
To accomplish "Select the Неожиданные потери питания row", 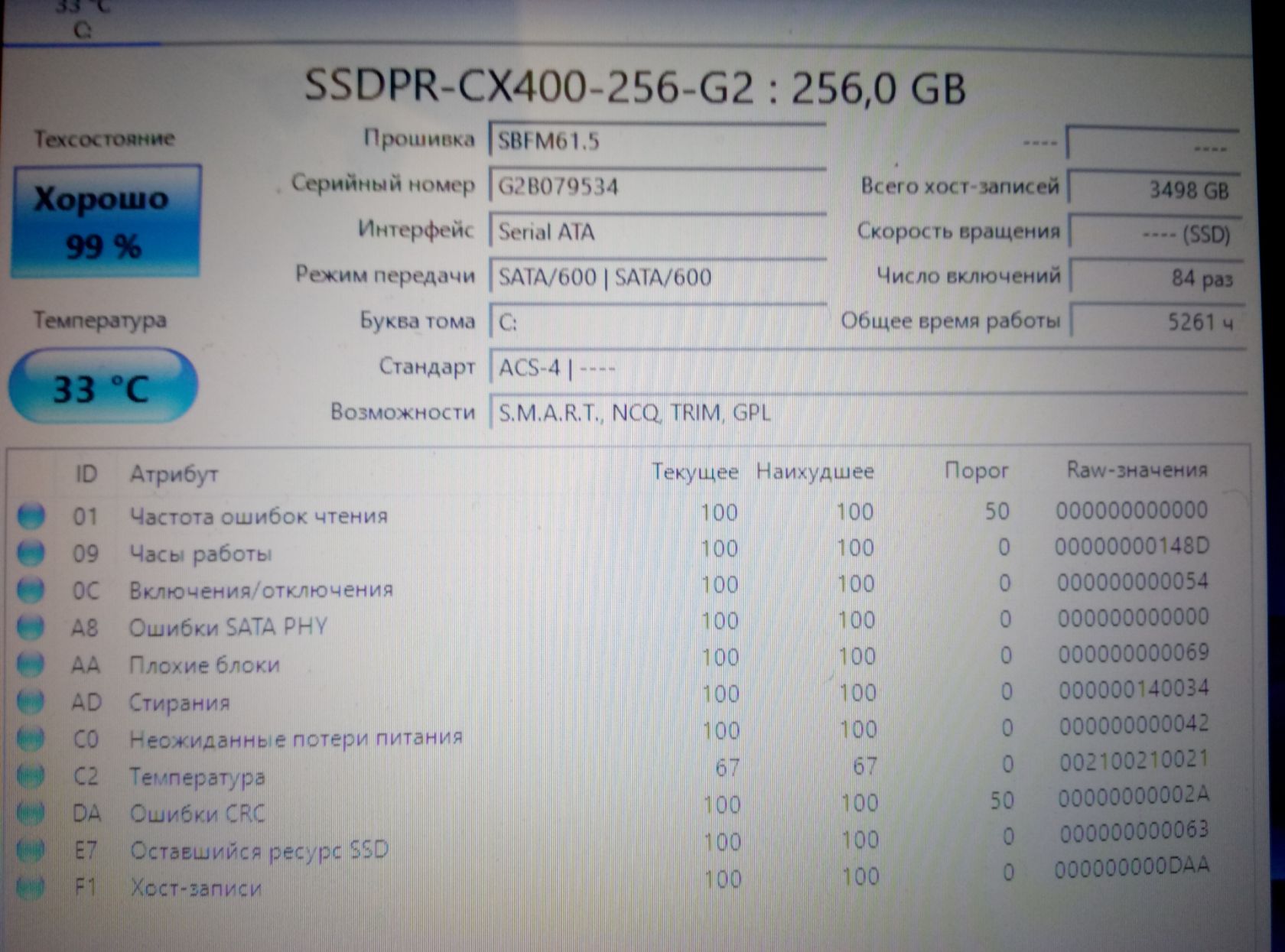I will click(x=613, y=733).
